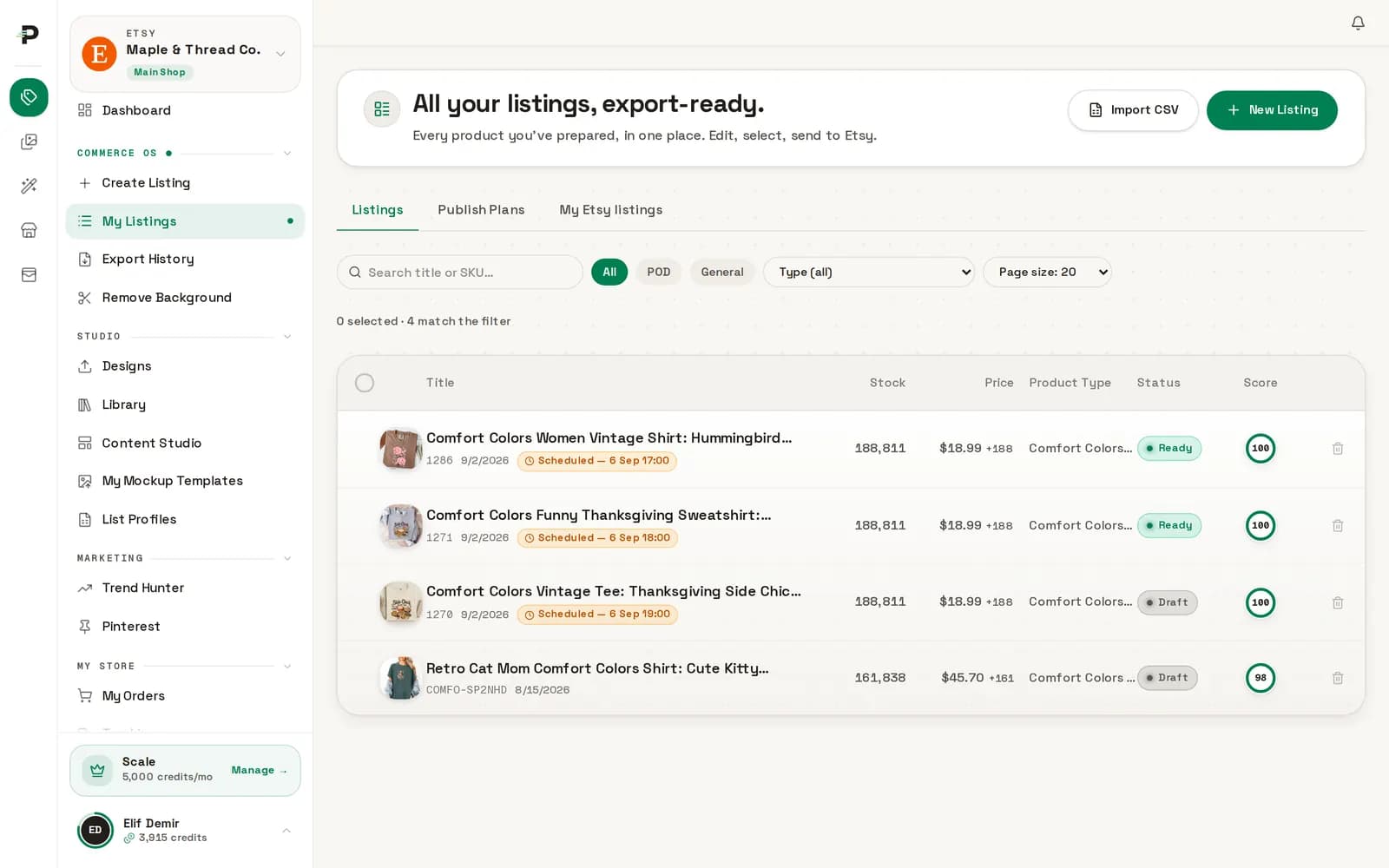The height and width of the screenshot is (868, 1389).
Task: Expand the Elif Demir account menu
Action: point(185,831)
